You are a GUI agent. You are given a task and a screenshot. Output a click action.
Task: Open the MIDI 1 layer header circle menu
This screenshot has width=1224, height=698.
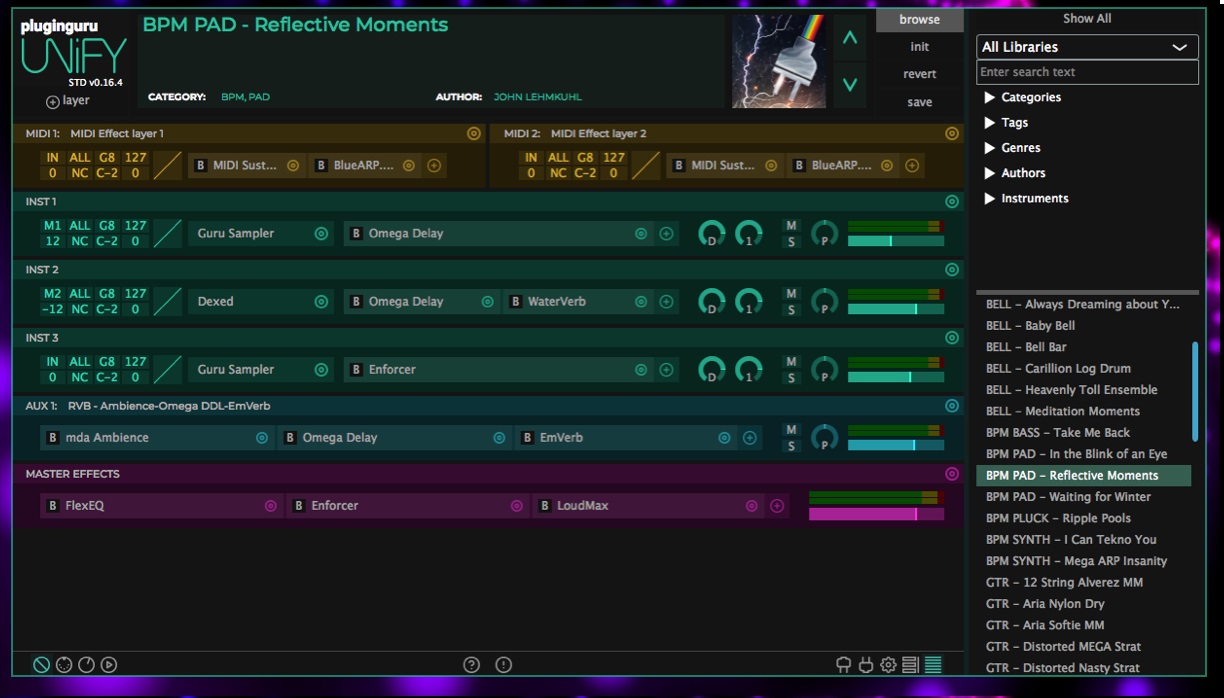click(474, 133)
